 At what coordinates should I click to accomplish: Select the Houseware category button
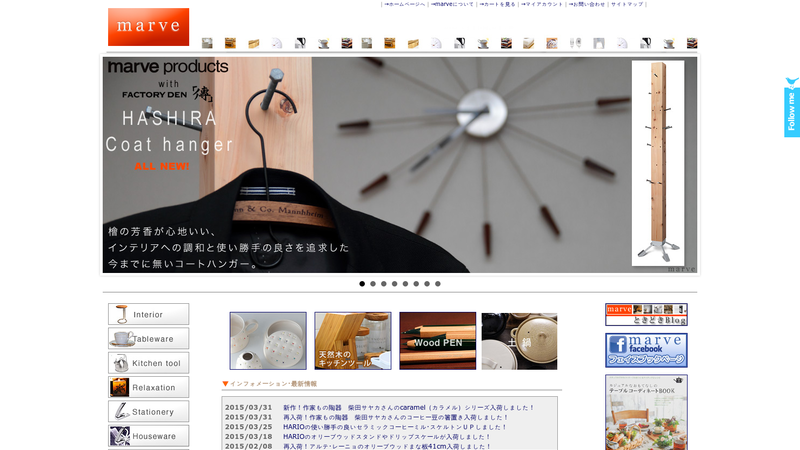click(148, 436)
